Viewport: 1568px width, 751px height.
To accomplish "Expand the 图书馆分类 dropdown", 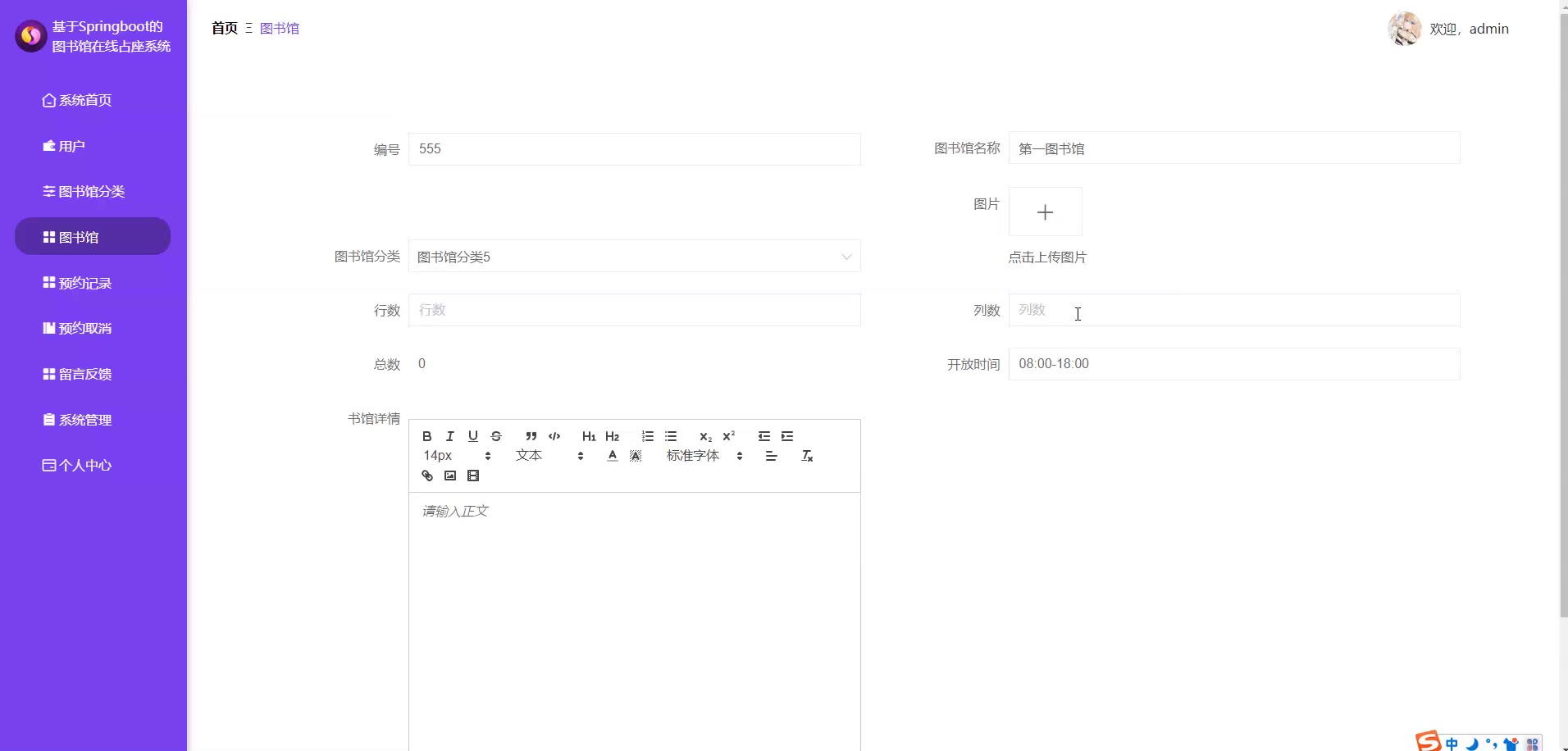I will [634, 257].
